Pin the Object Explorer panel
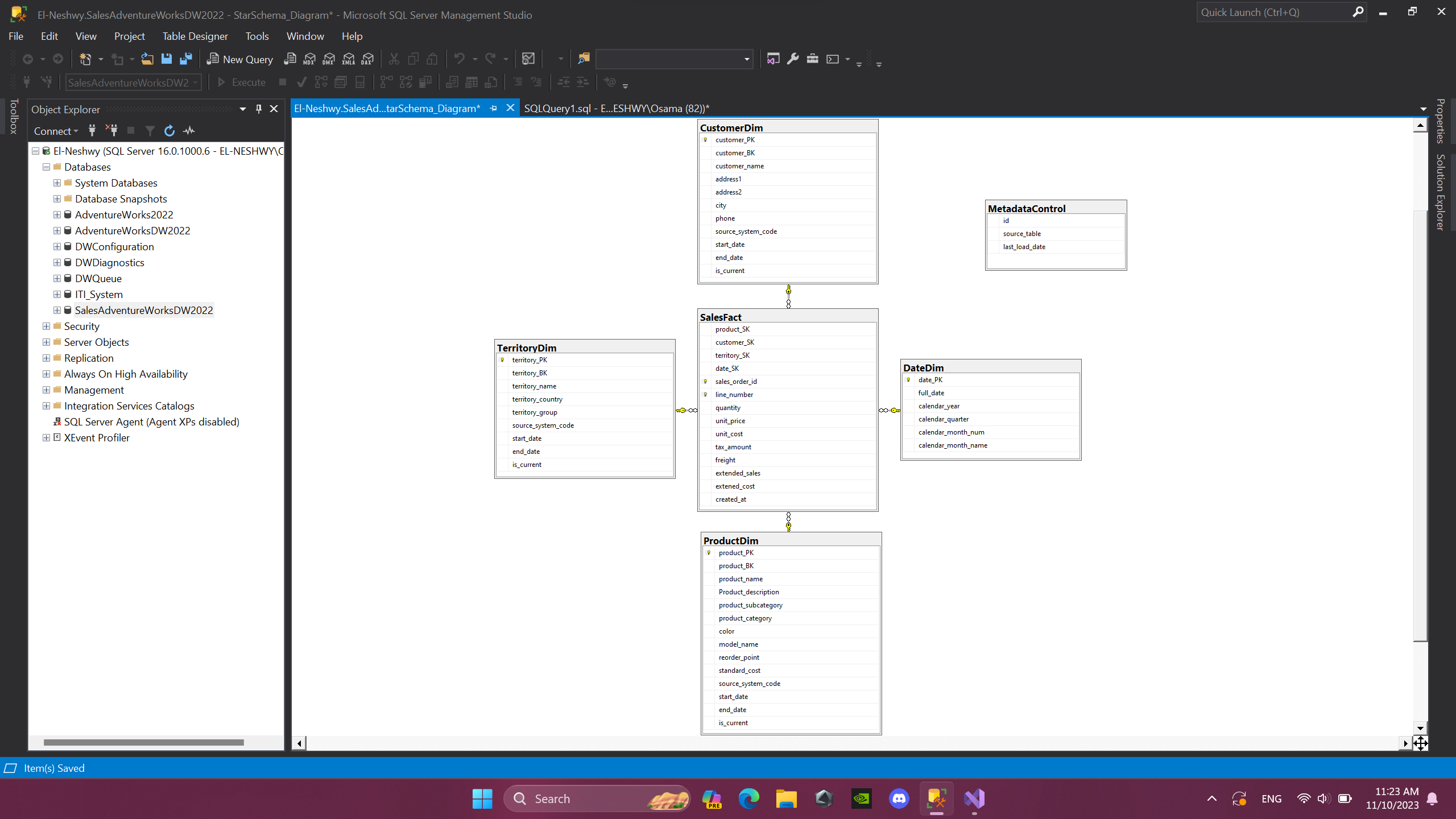 click(x=258, y=108)
